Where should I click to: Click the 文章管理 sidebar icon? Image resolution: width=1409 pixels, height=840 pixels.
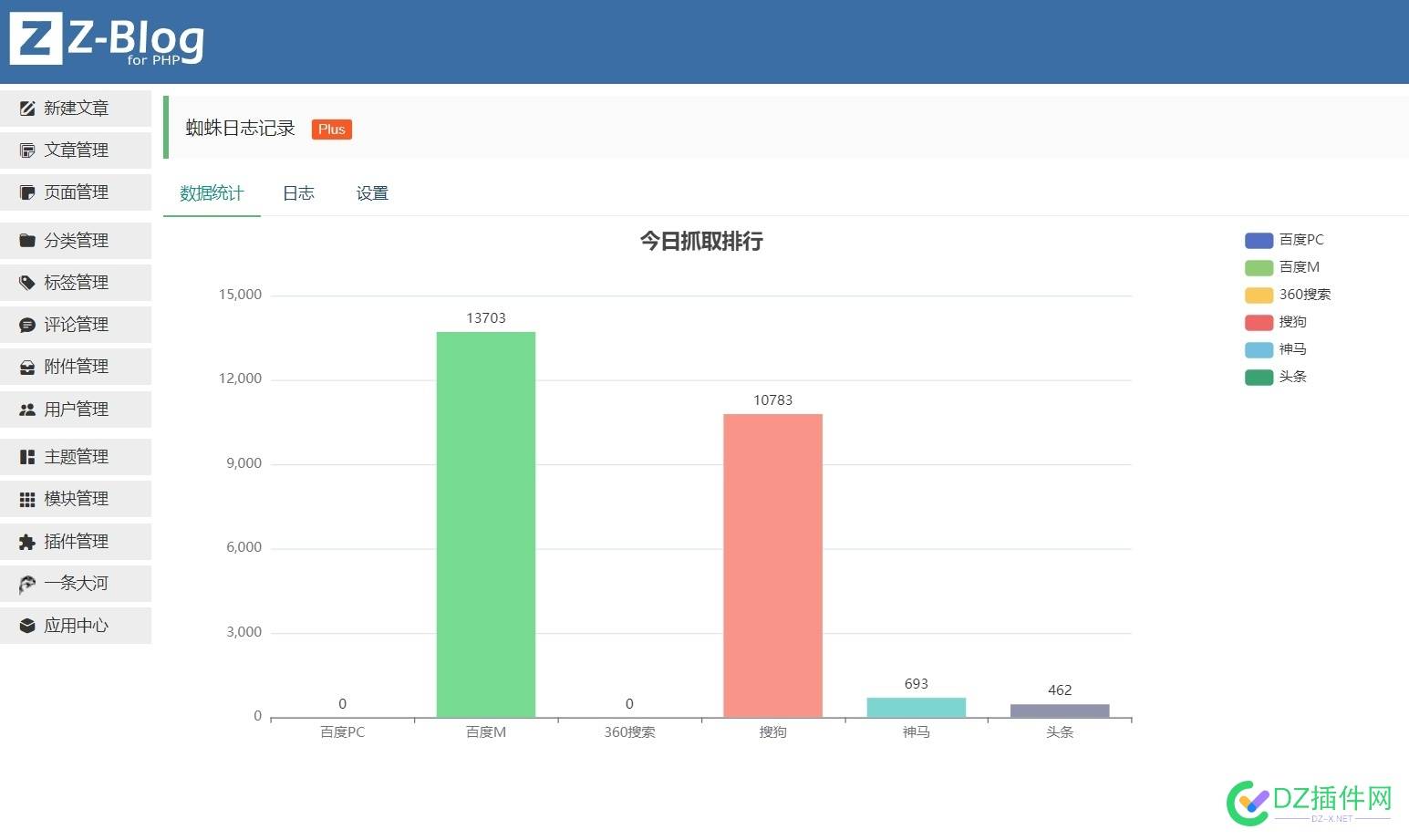click(x=27, y=150)
